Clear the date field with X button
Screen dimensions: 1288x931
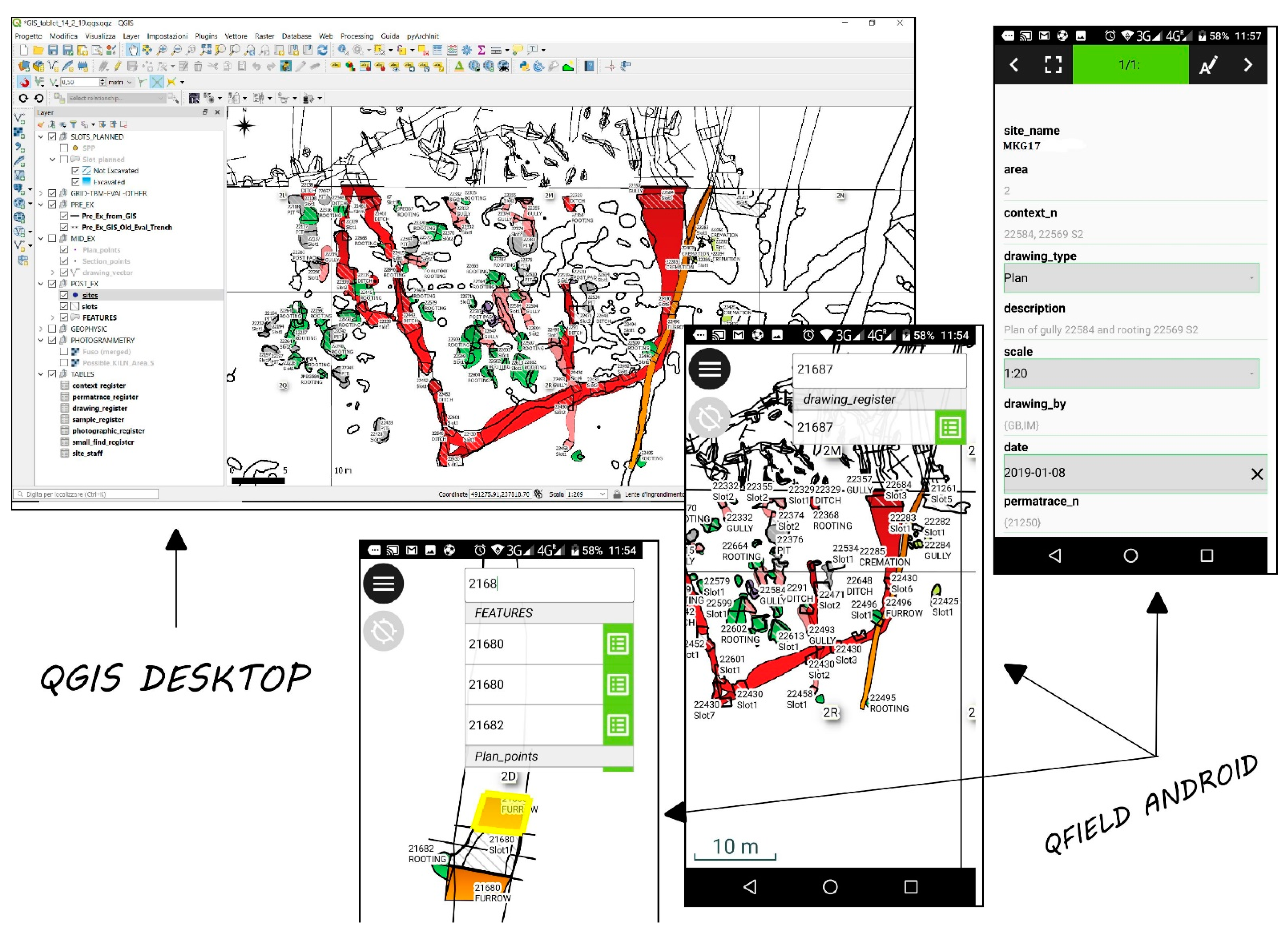tap(1257, 474)
